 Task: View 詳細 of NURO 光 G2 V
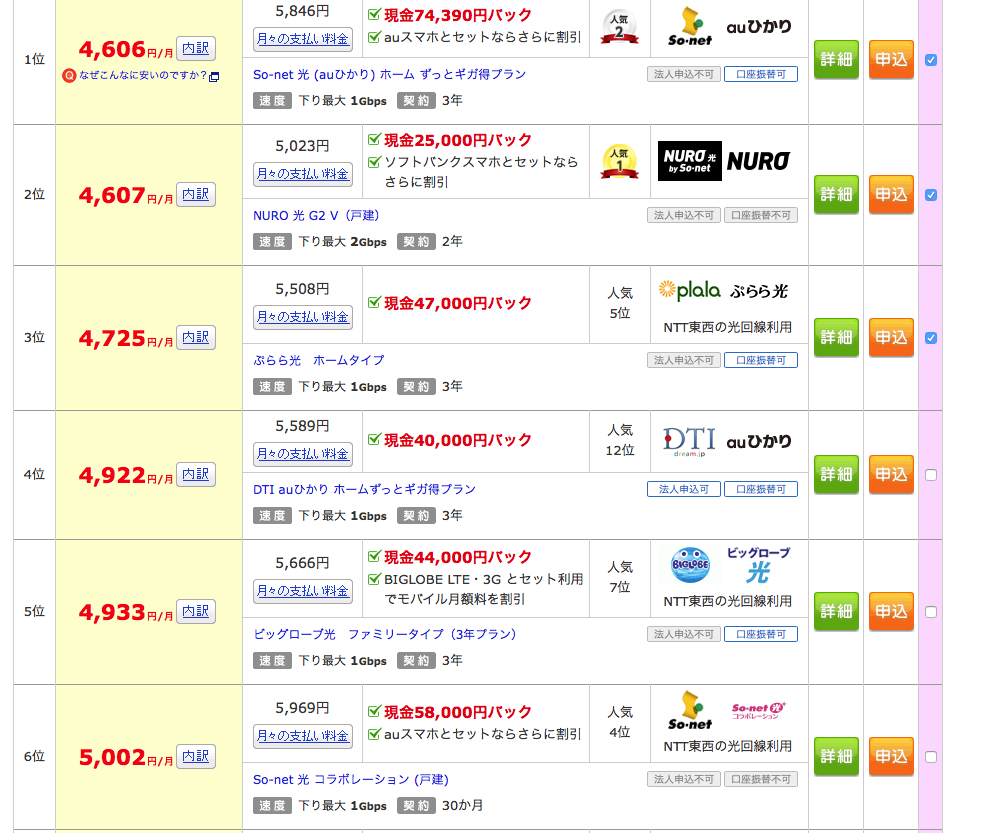pos(836,195)
